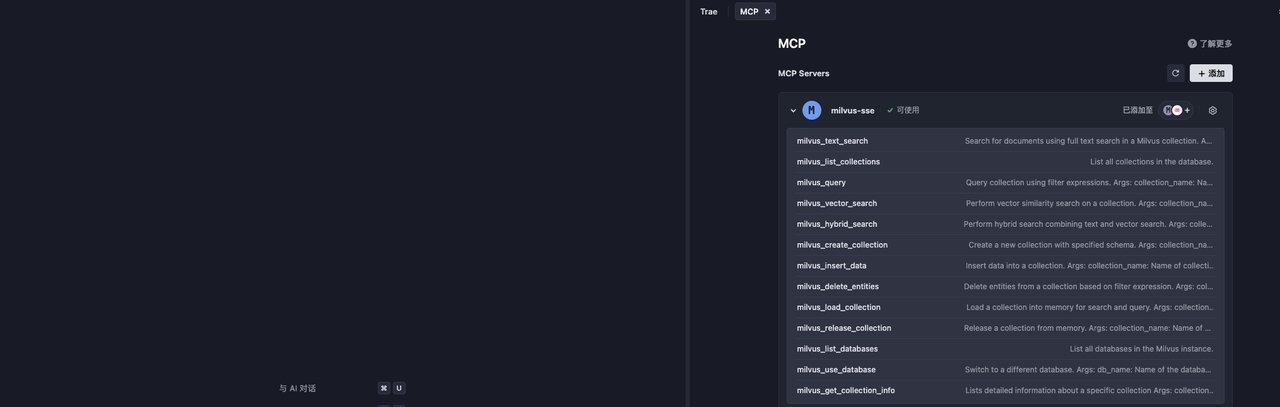Select milvus_delete_entities tool row
The image size is (1280, 407).
[x=1005, y=287]
